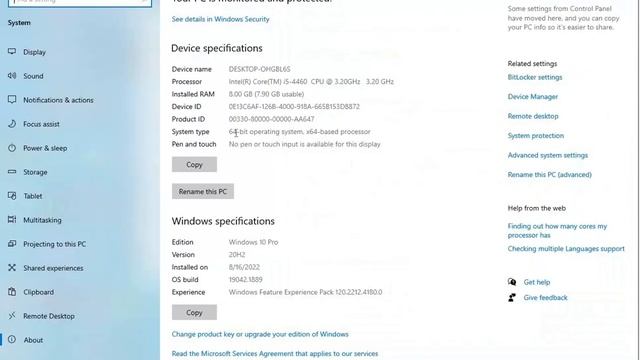Click the Display monitor icon in sidebar
Viewport: 640px width, 360px height.
click(x=12, y=51)
